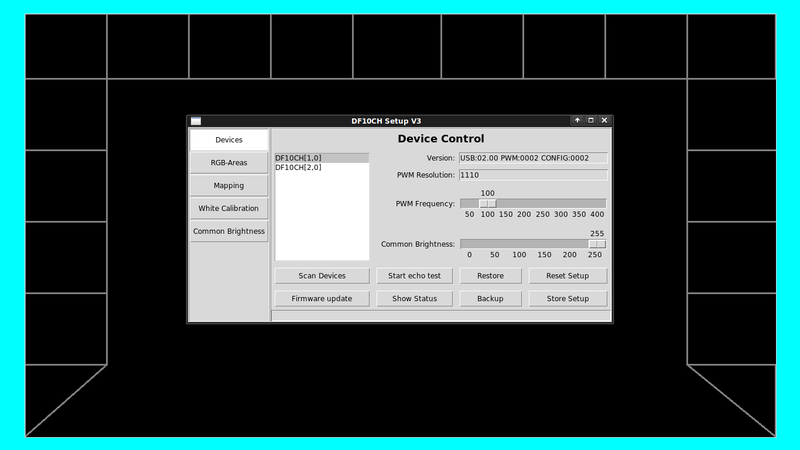Maximize the DF10CH Setup window

[x=590, y=120]
